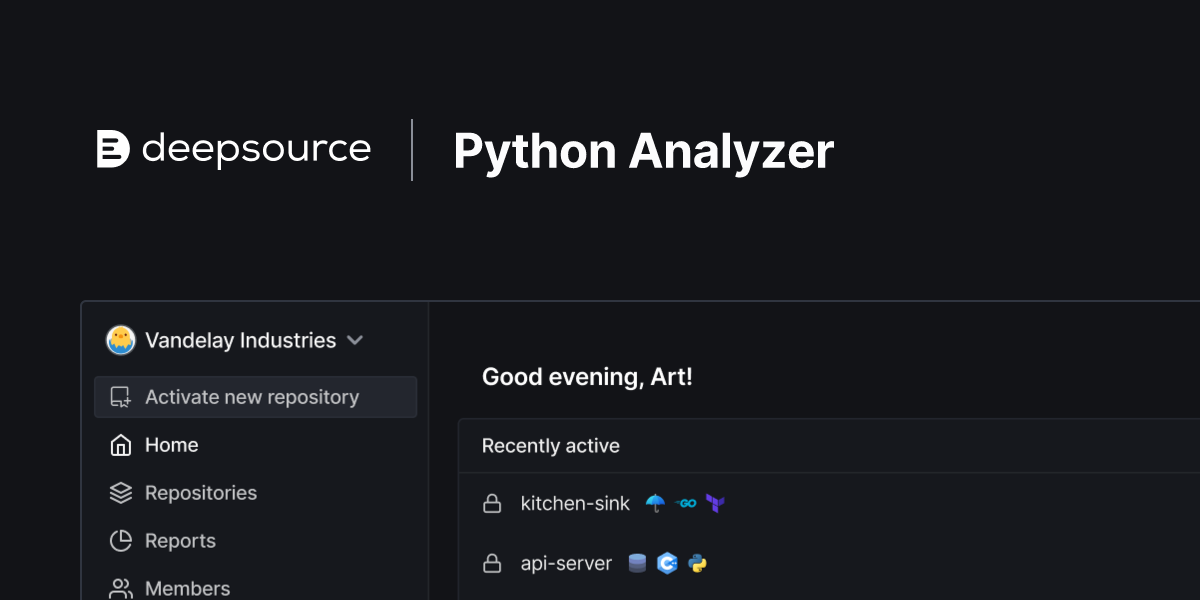Screen dimensions: 1200x600
Task: Click the lock icon beside kitchen-sink
Action: 492,504
